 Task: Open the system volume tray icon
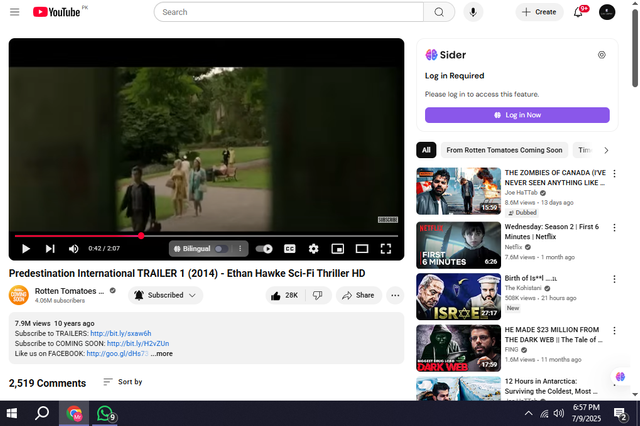[559, 414]
